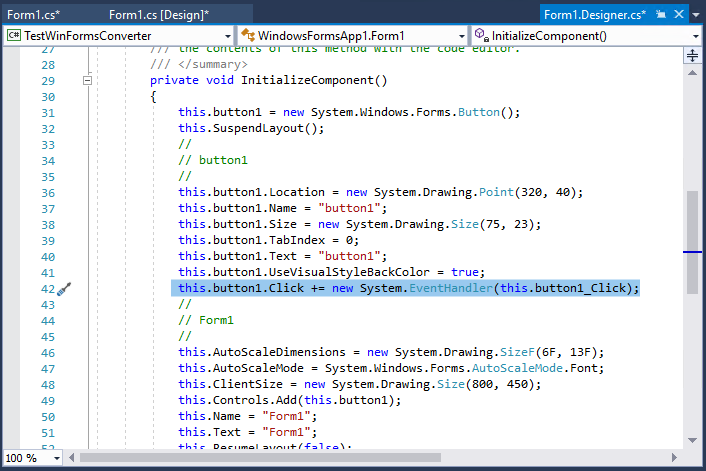
Task: Click the screwdriver quick actions icon on line 42
Action: click(64, 289)
